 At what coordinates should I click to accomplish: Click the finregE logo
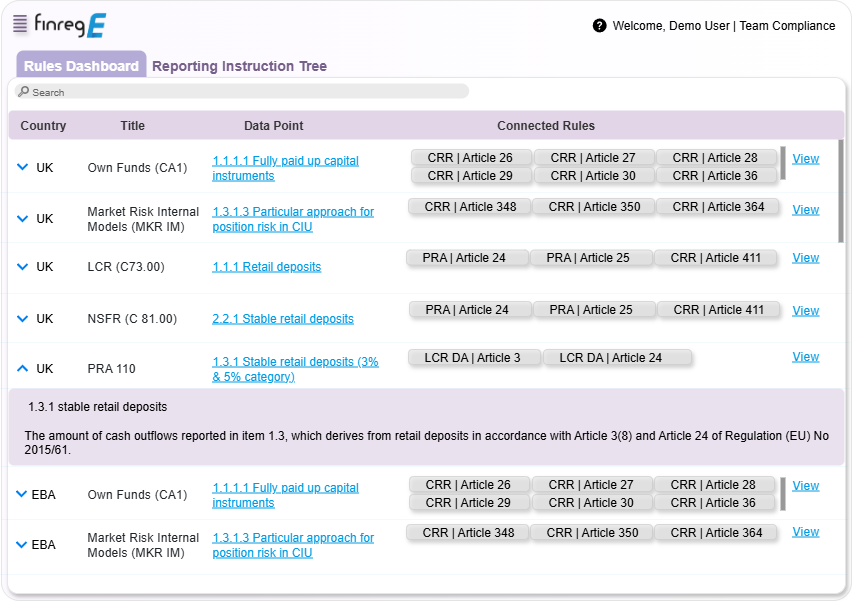pos(70,25)
